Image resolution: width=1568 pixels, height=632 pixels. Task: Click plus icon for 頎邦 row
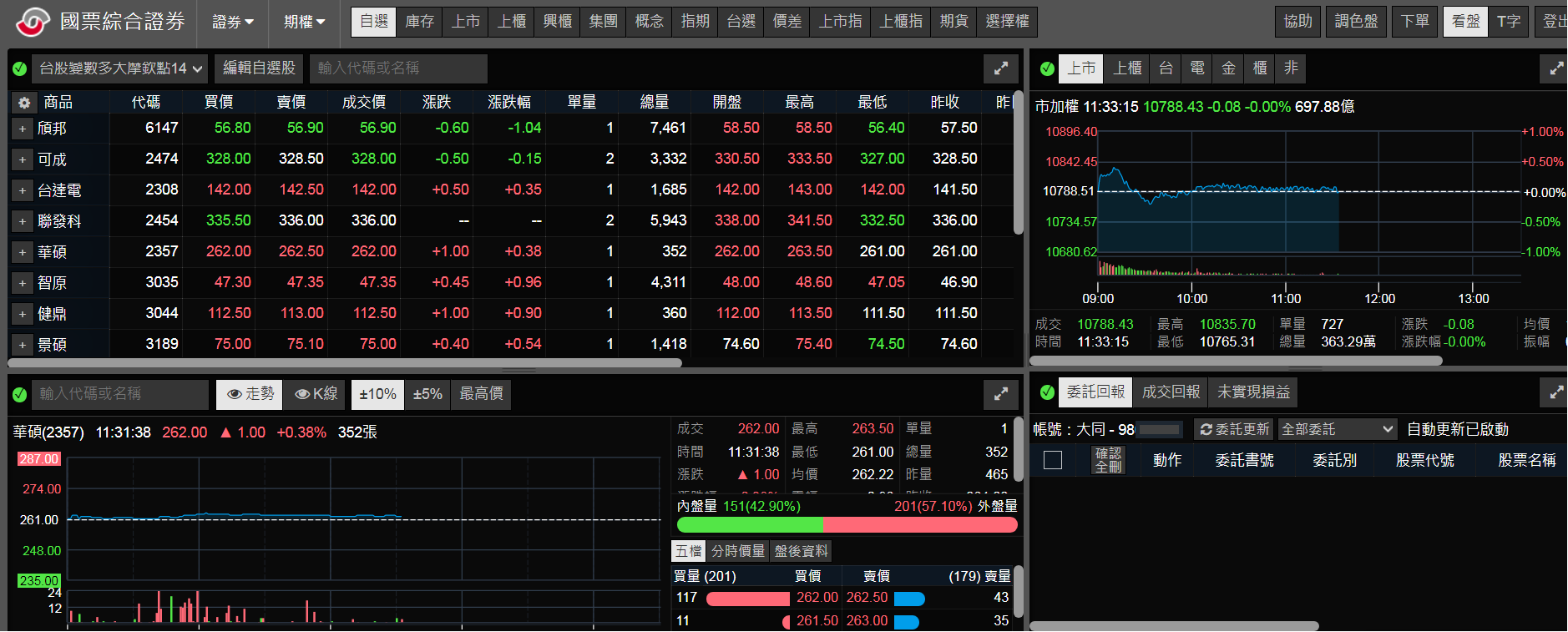[23, 129]
